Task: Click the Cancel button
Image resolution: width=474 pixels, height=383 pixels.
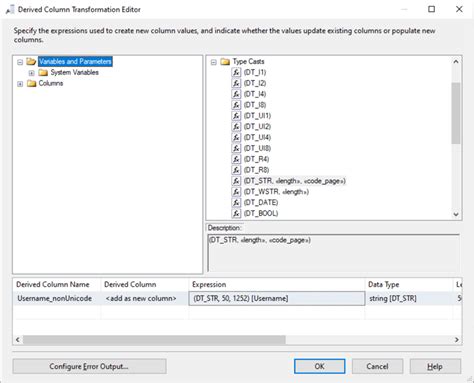Action: 377,366
